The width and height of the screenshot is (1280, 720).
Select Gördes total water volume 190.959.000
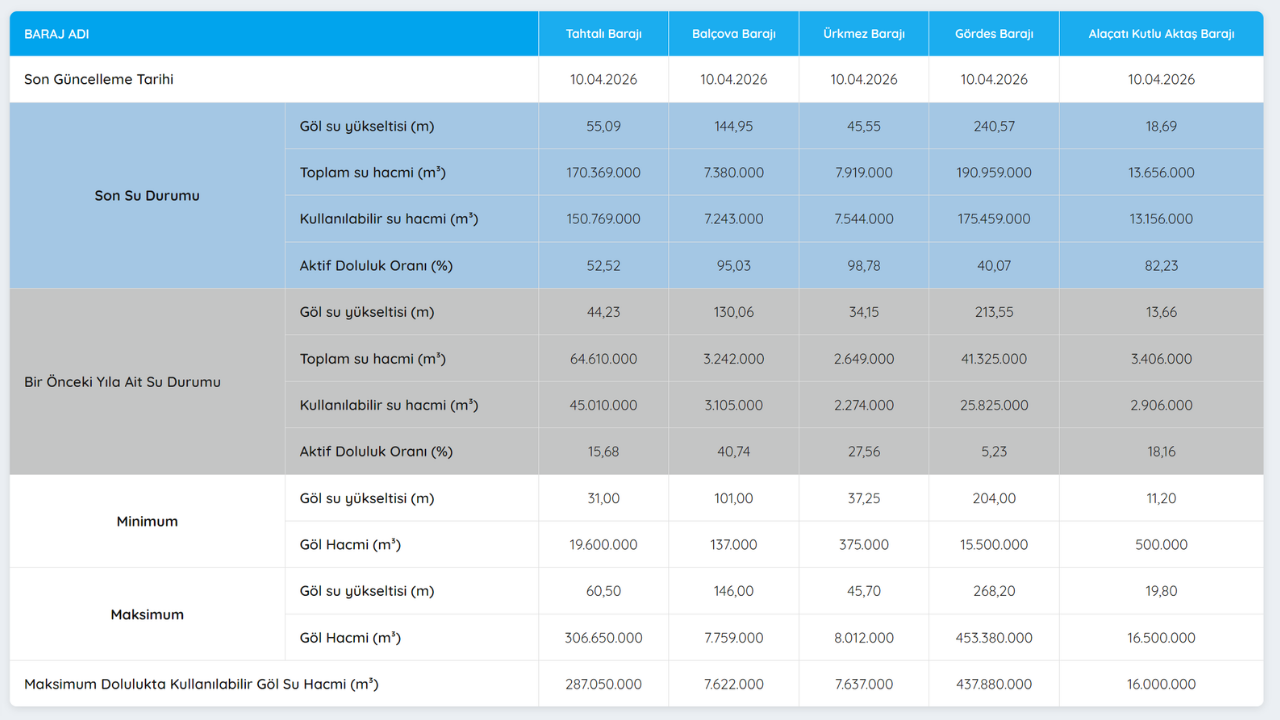coord(993,173)
